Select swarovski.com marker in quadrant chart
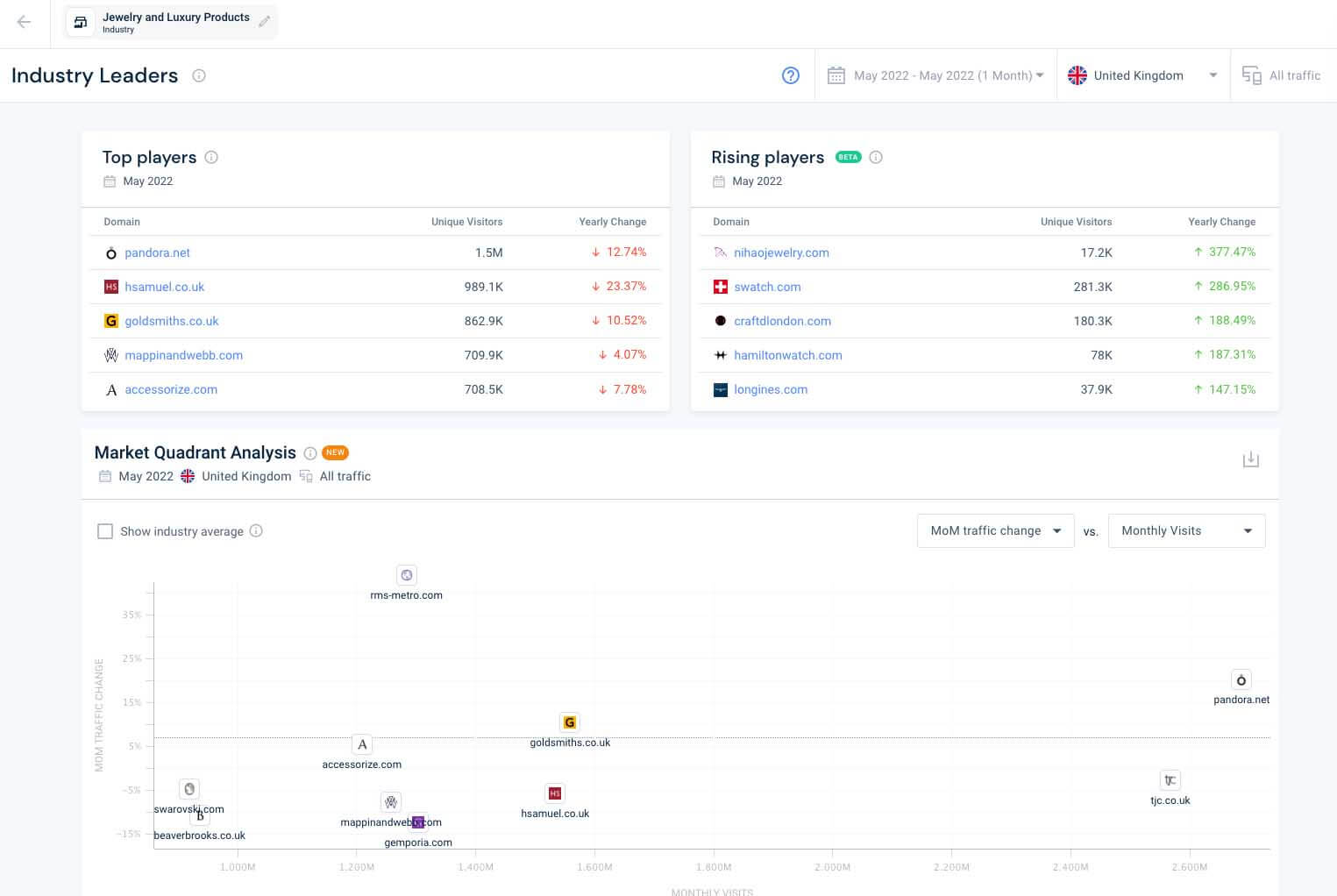1337x896 pixels. tap(189, 789)
